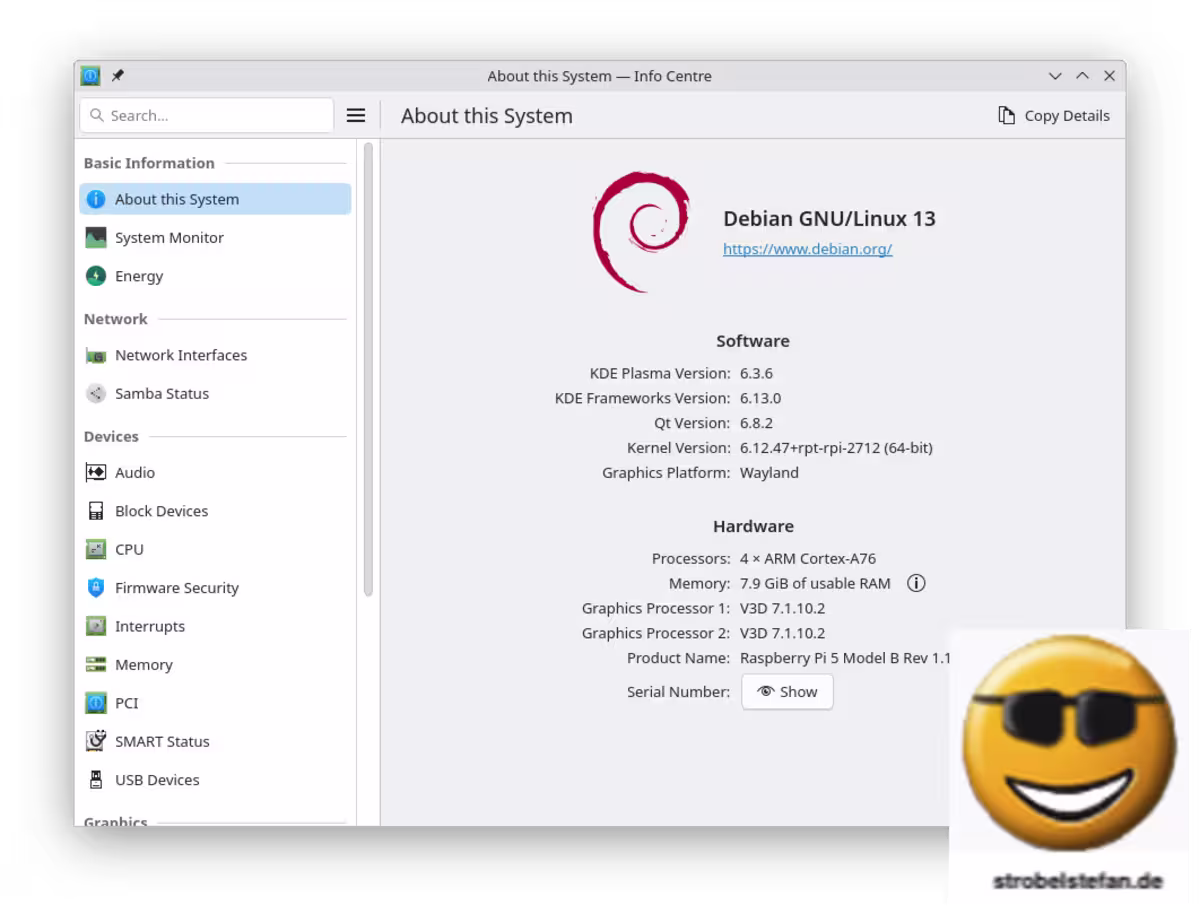Show the hidden serial number
1200x914 pixels.
click(787, 692)
